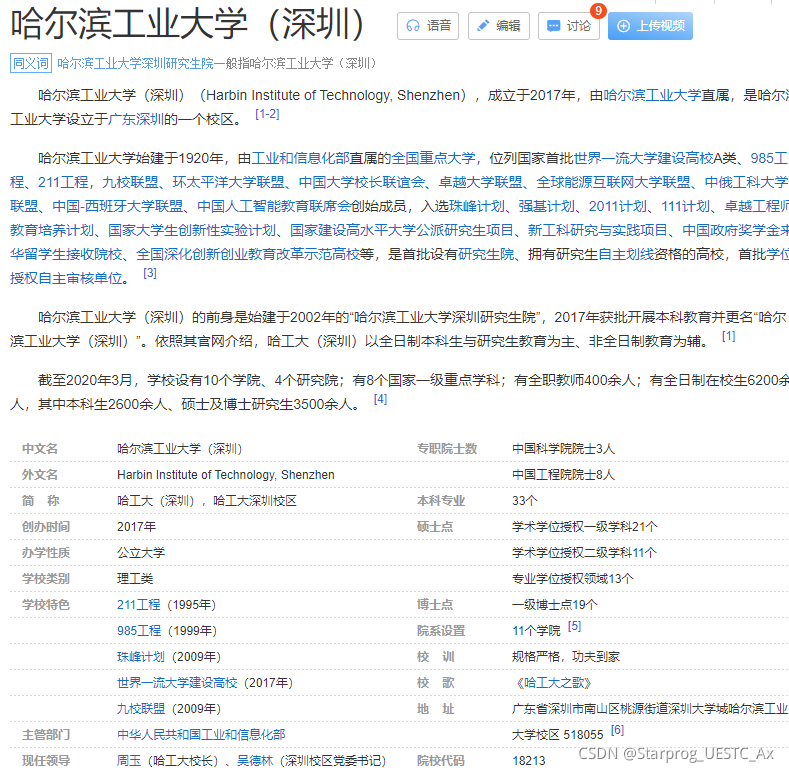The height and width of the screenshot is (772, 789).
Task: Open the 国家建设高水平大学公派研究生项目 link
Action: [402, 230]
